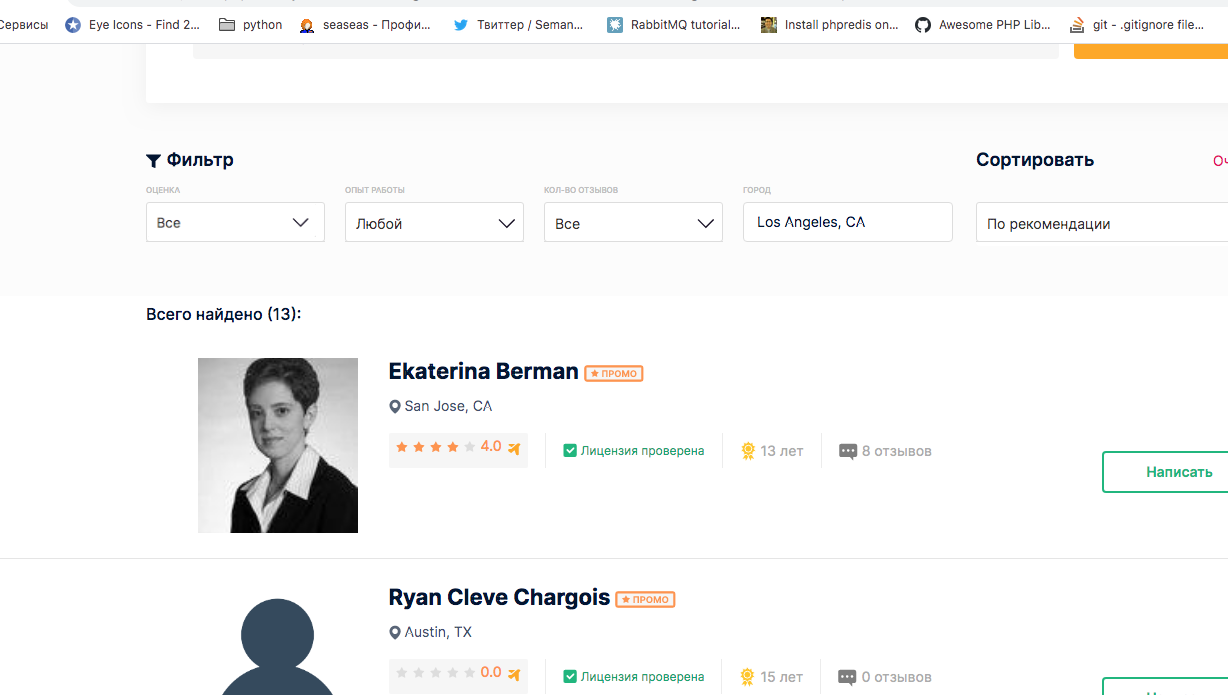The width and height of the screenshot is (1228, 695).
Task: Open Ryan Cleve Chargois profile name link
Action: [x=499, y=598]
